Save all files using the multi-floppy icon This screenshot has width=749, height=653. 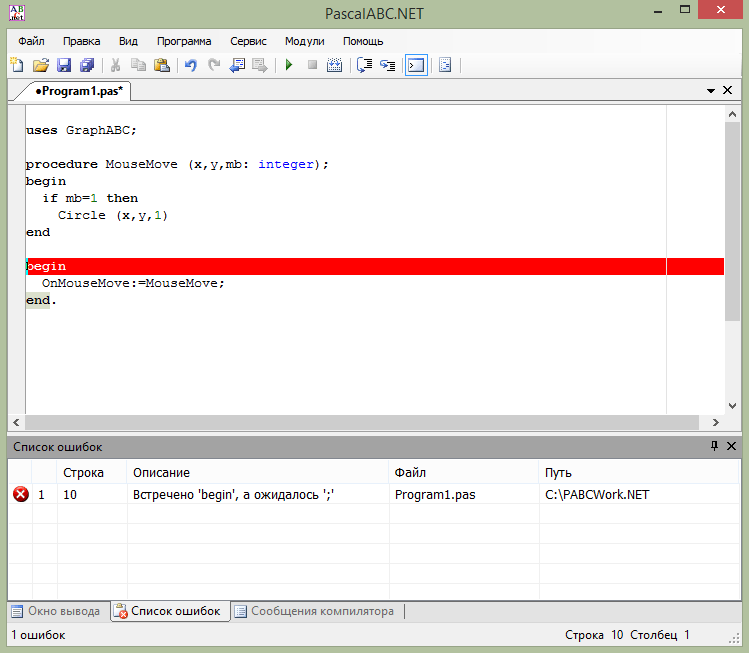pyautogui.click(x=87, y=65)
